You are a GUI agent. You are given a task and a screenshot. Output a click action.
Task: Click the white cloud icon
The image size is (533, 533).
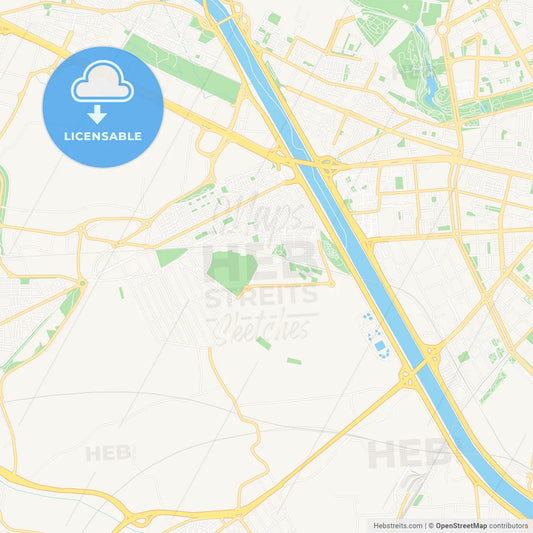click(102, 81)
